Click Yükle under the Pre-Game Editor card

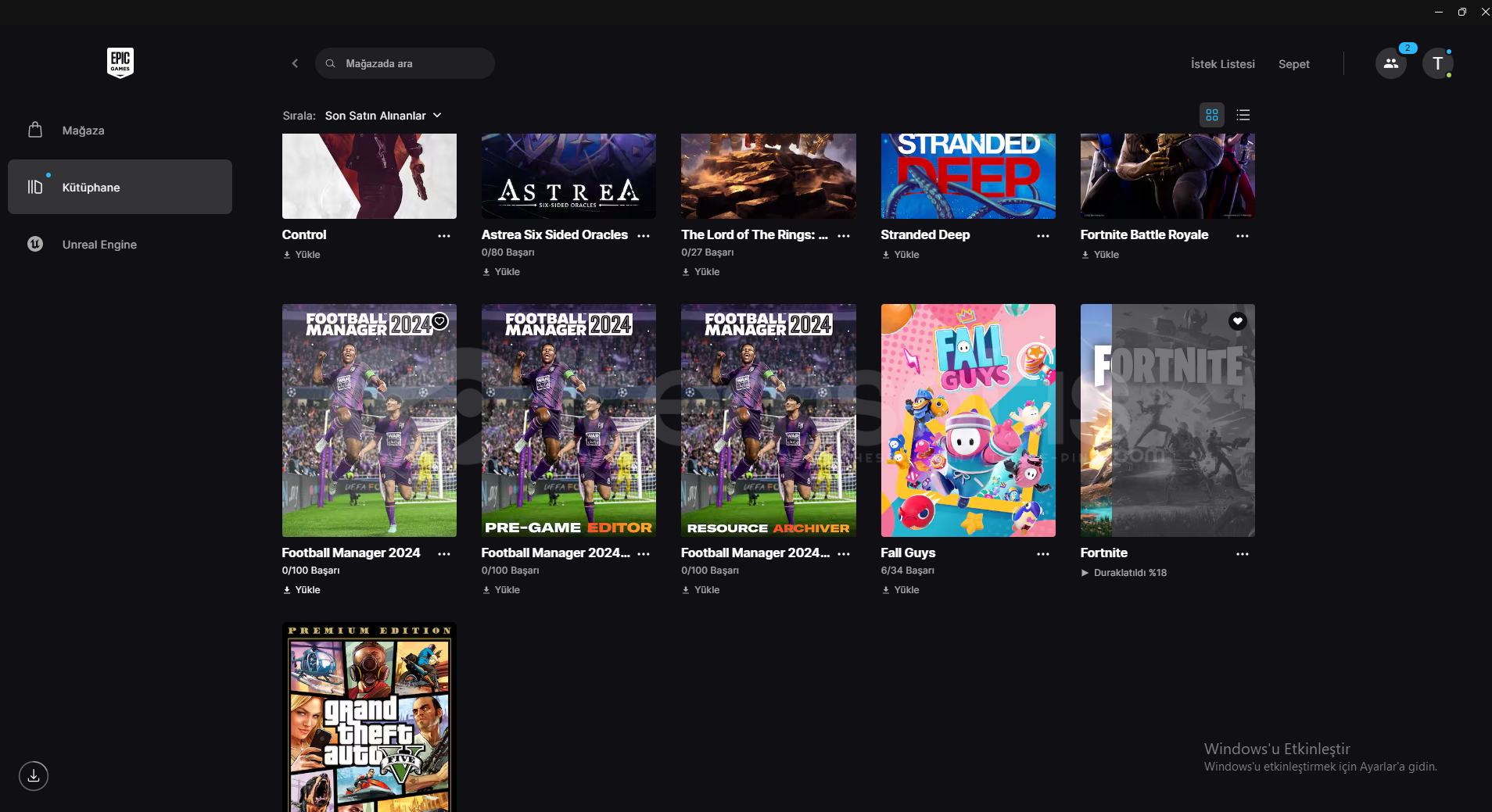click(x=501, y=590)
